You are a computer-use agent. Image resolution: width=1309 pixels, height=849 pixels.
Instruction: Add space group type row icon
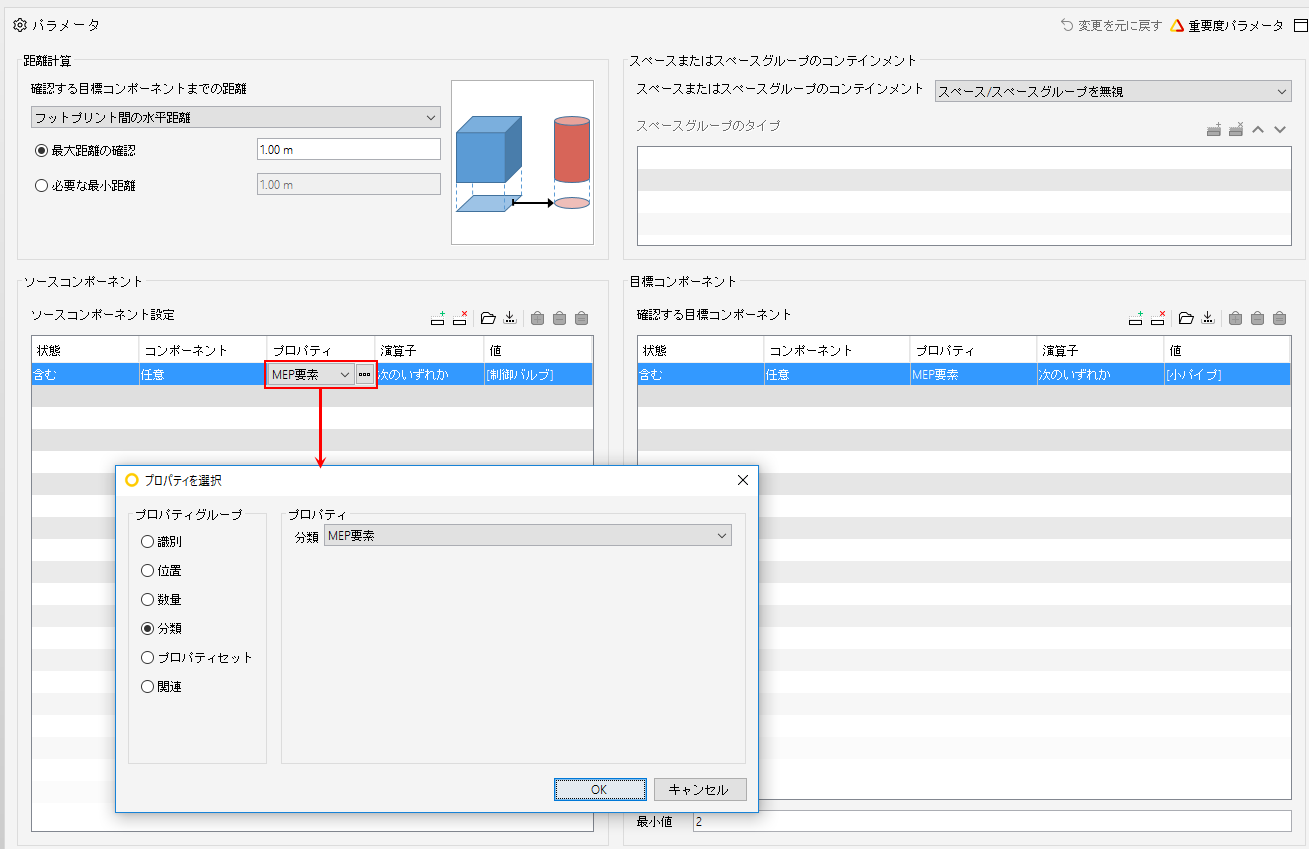click(1214, 130)
